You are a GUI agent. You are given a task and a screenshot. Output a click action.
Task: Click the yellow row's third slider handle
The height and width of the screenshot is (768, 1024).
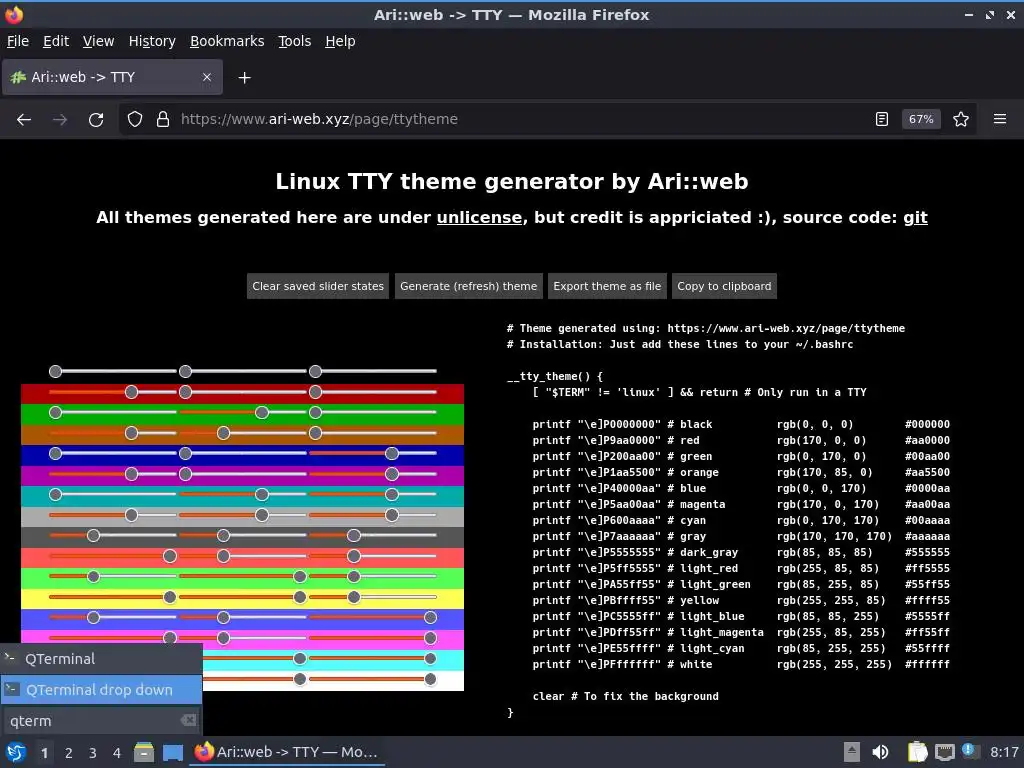click(354, 597)
